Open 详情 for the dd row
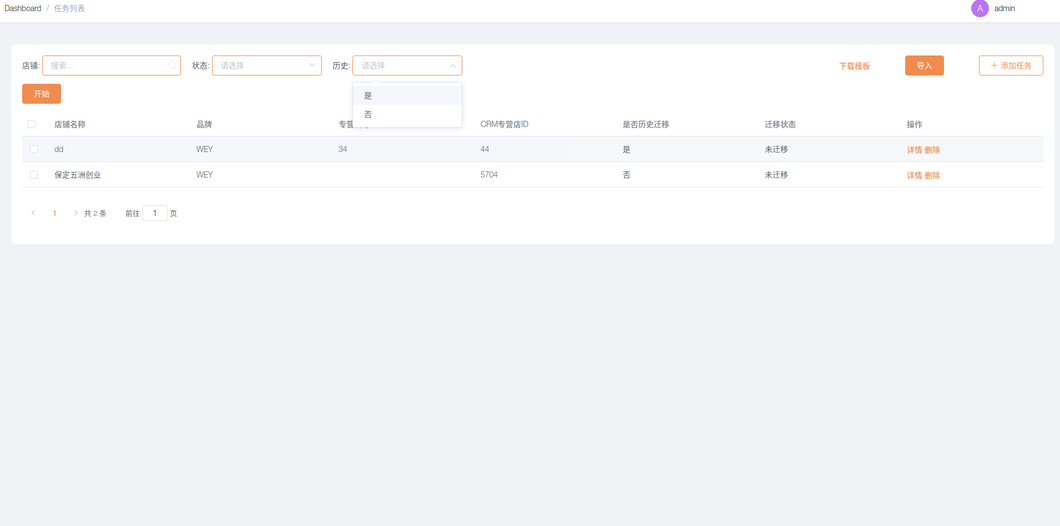The image size is (1060, 526). (914, 150)
